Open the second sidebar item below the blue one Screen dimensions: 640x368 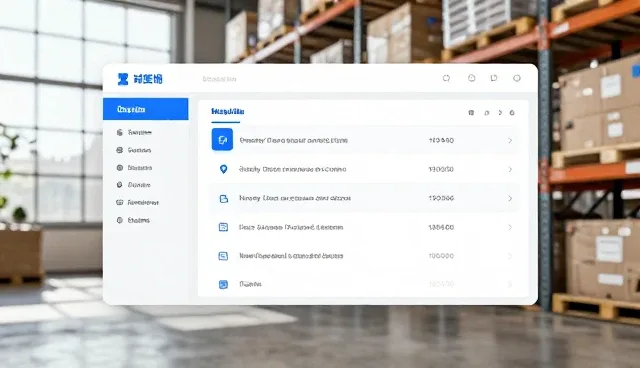(x=134, y=150)
